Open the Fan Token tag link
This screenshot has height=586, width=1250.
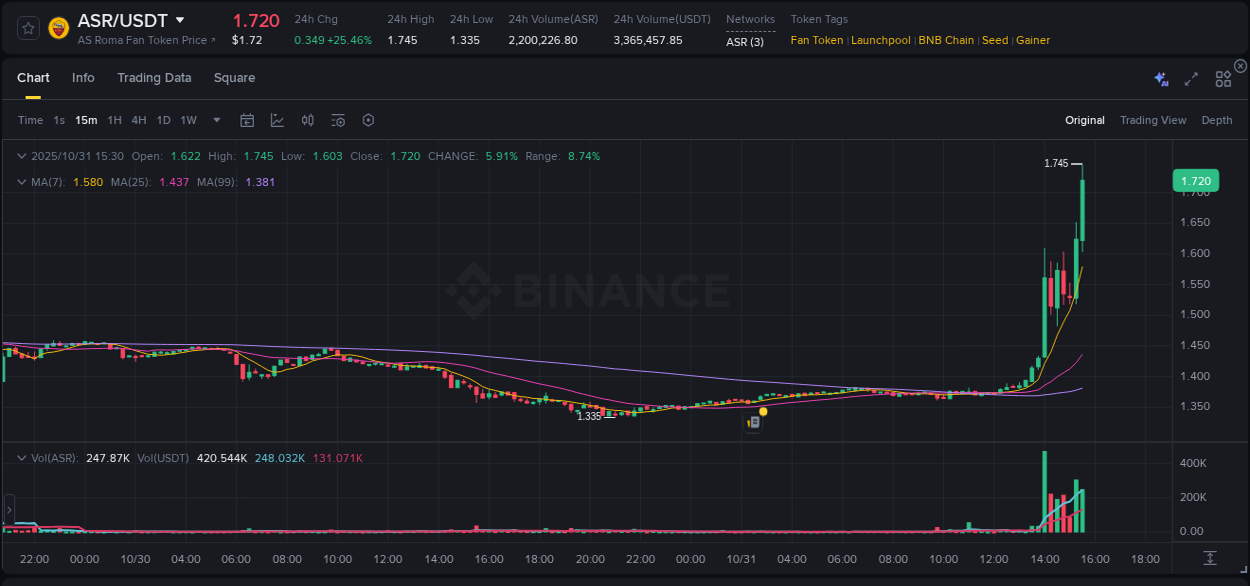pos(816,40)
